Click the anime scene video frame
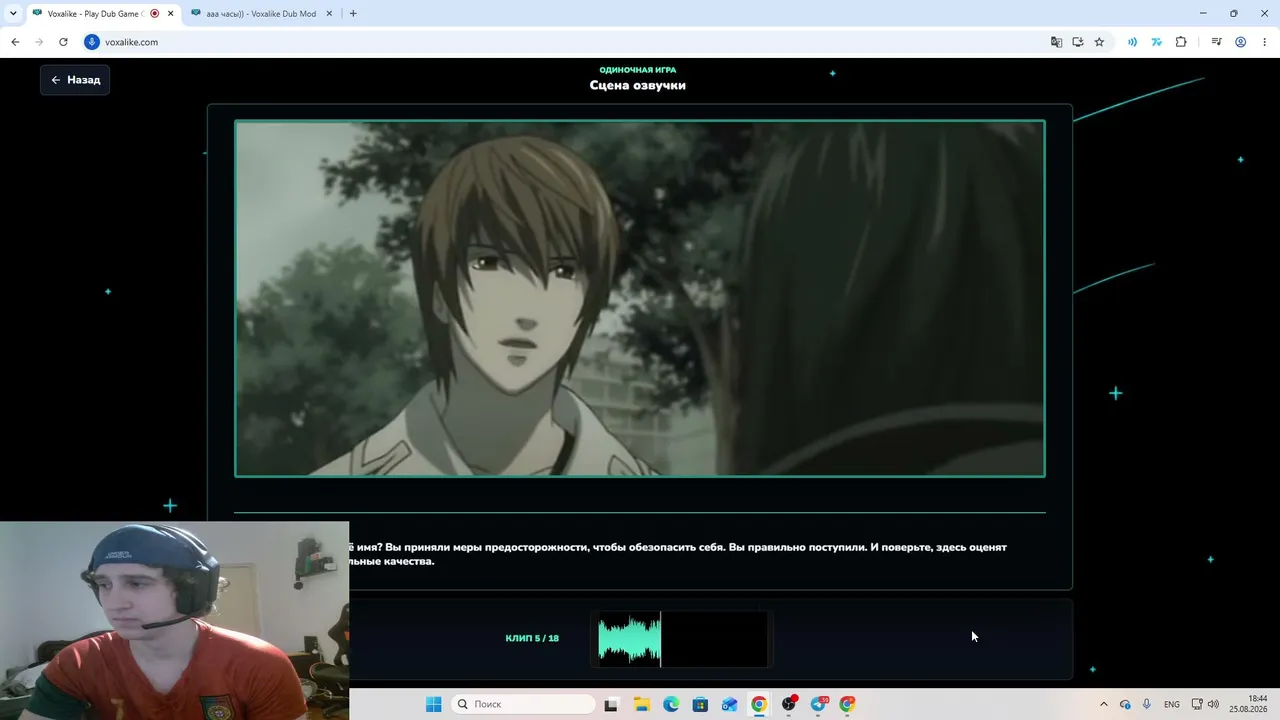 click(640, 299)
